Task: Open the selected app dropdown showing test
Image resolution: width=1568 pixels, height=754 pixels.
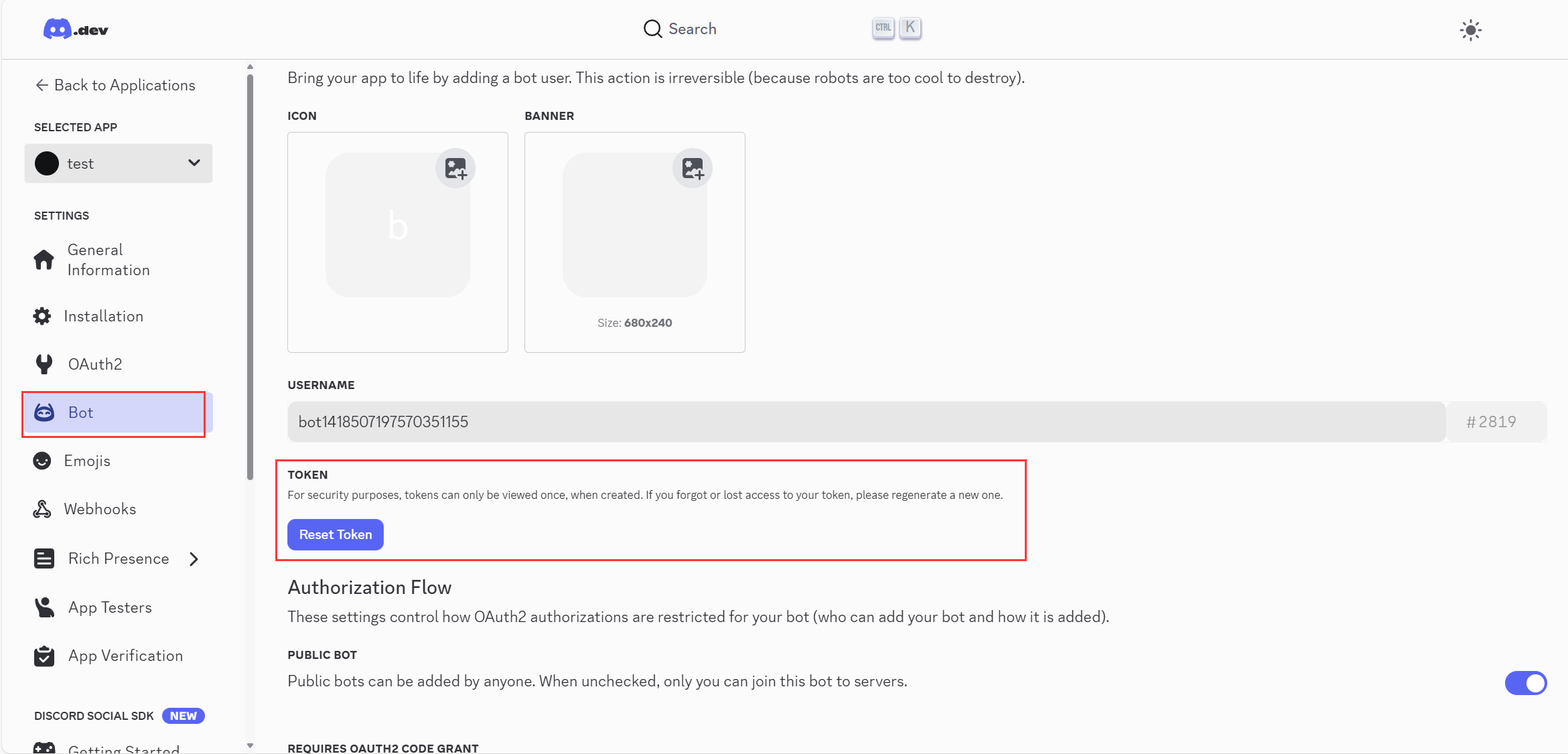Action: click(x=119, y=163)
